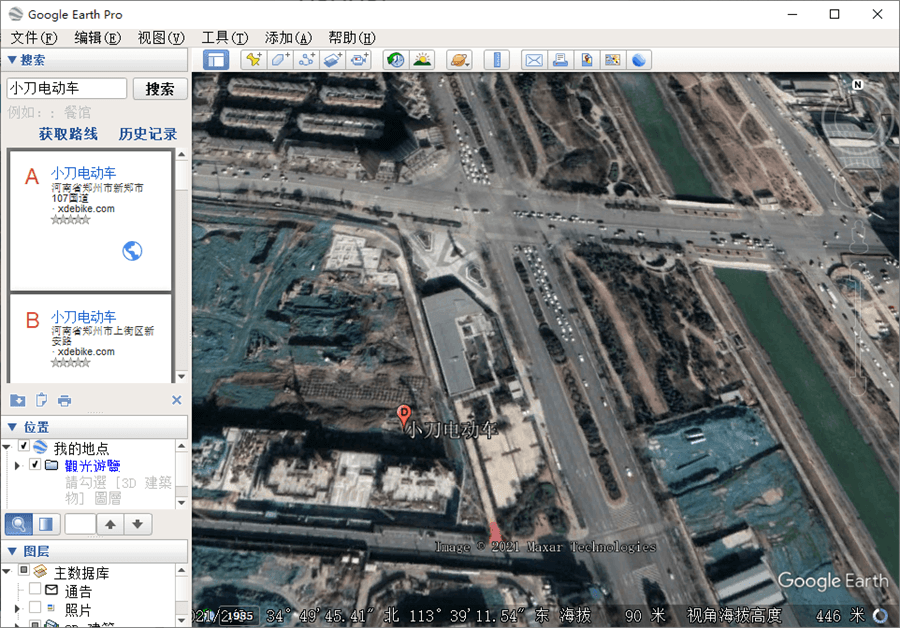Collapse the 搜索 panel header
Image resolution: width=900 pixels, height=628 pixels.
point(12,60)
